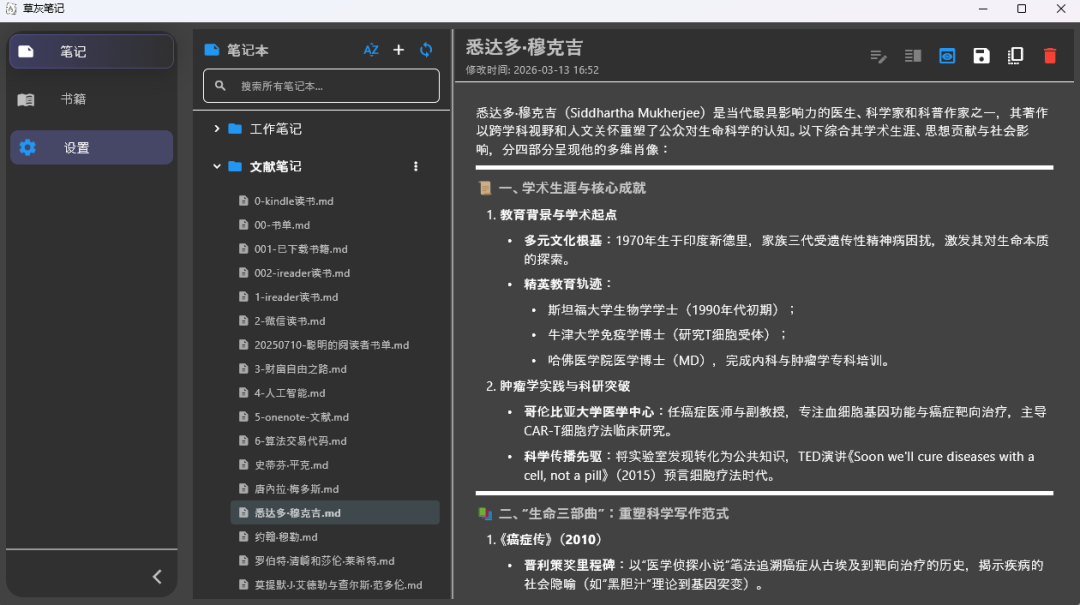Screen dimensions: 1080x605
Task: Add a new notebook with the plus icon
Action: [398, 50]
